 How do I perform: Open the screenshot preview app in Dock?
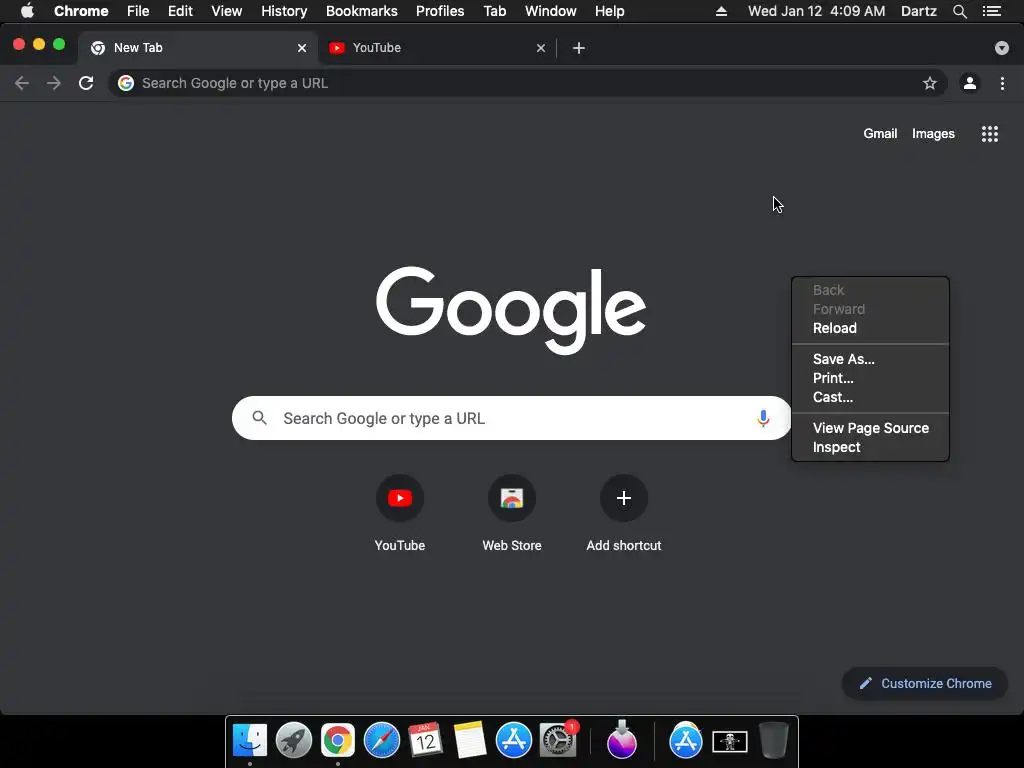[x=729, y=742]
